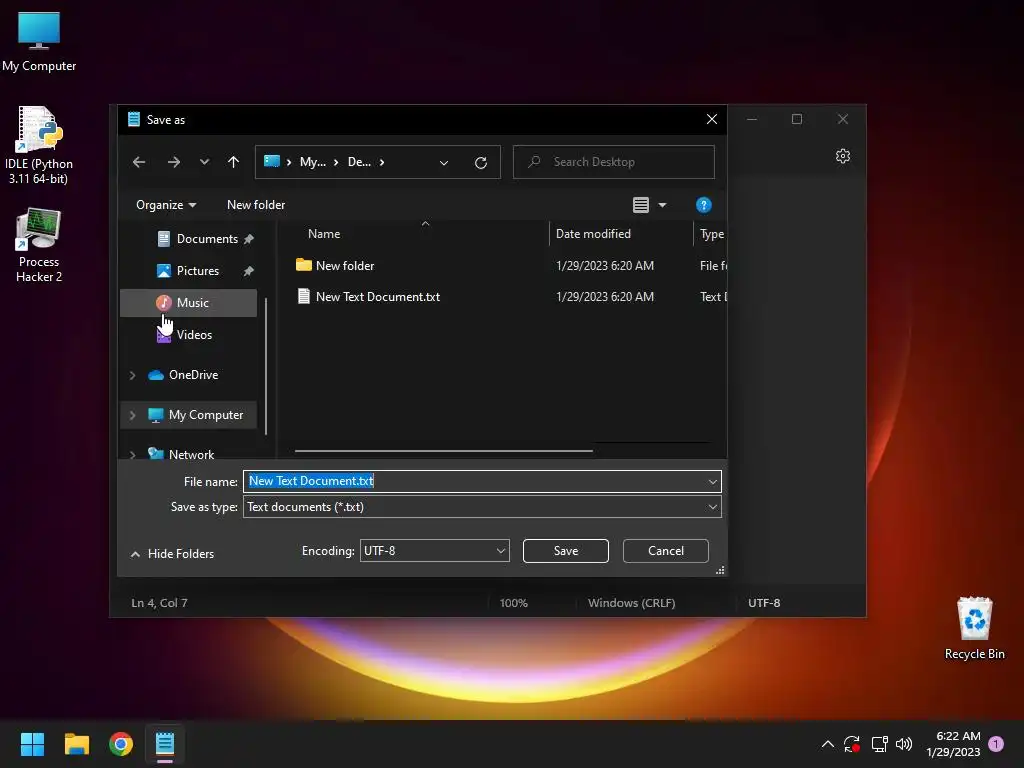Open the Help question mark icon
Image resolution: width=1024 pixels, height=768 pixels.
pyautogui.click(x=703, y=205)
